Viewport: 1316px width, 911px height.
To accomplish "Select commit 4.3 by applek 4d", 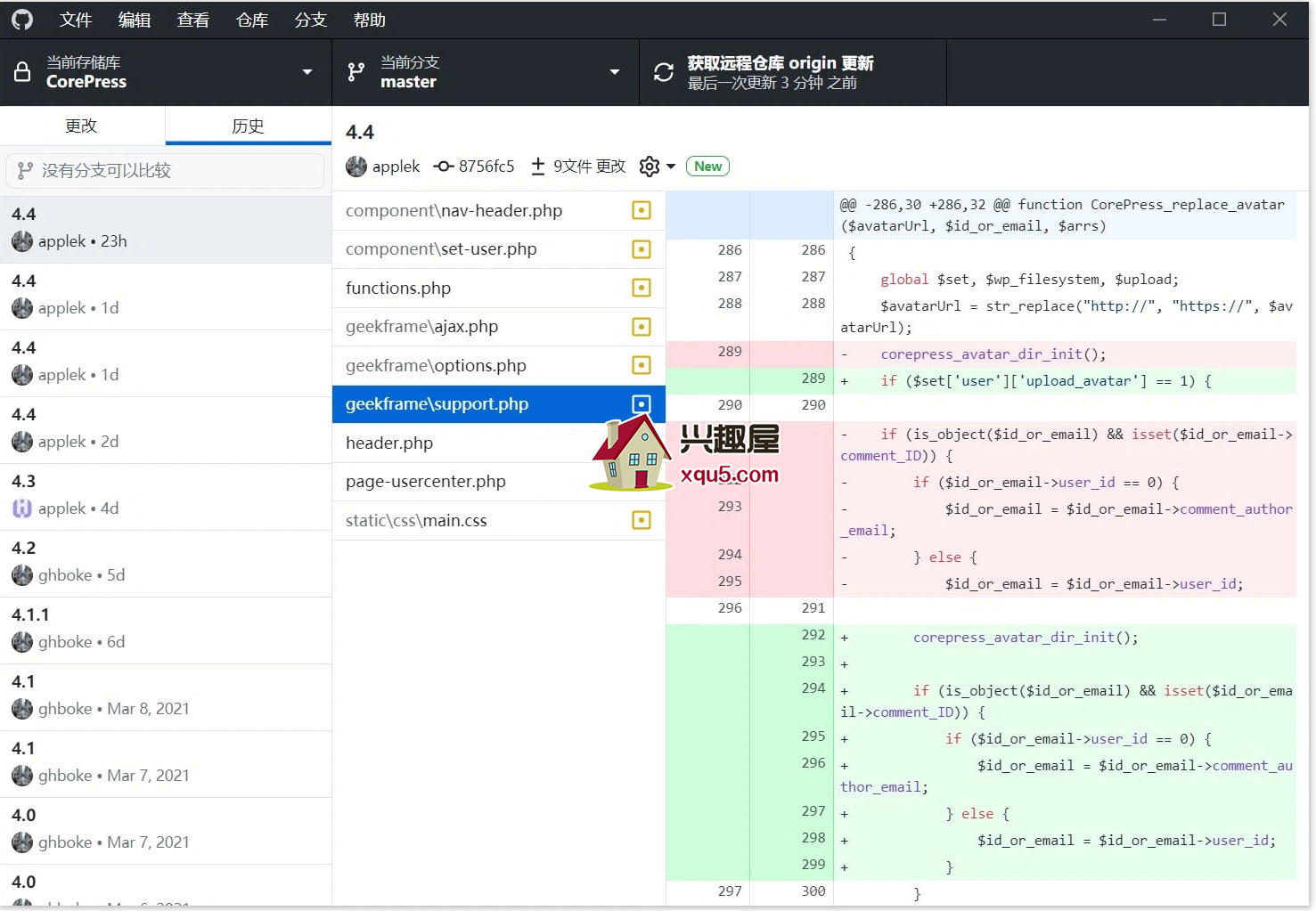I will point(166,496).
